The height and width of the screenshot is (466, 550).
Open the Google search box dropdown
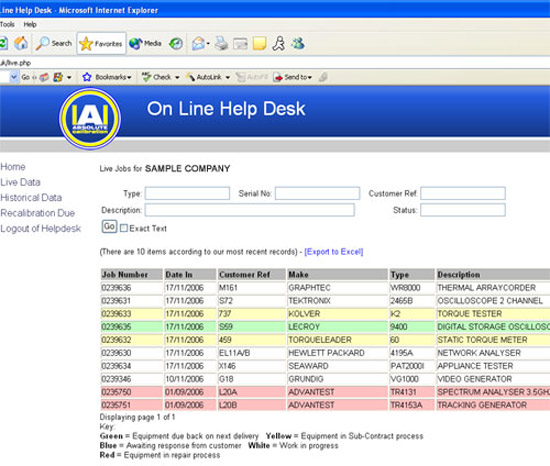point(14,77)
